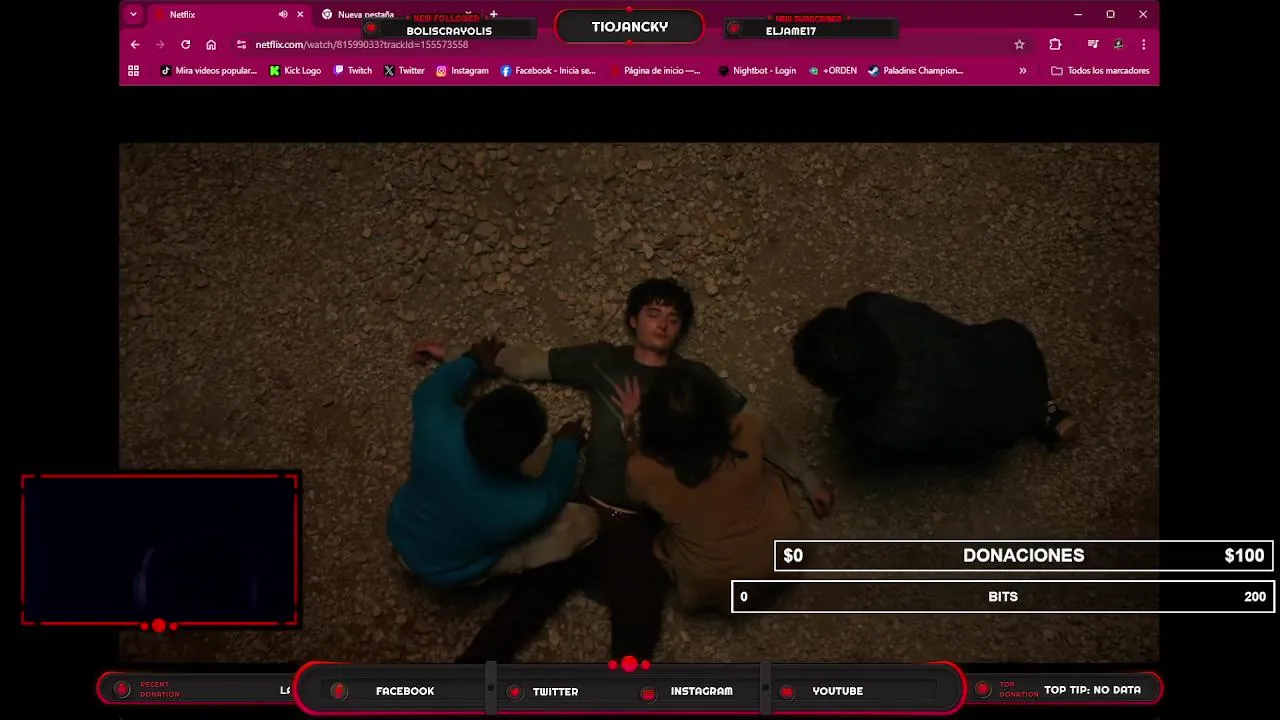The image size is (1280, 720).
Task: Go to the browser home page icon
Action: click(x=211, y=44)
